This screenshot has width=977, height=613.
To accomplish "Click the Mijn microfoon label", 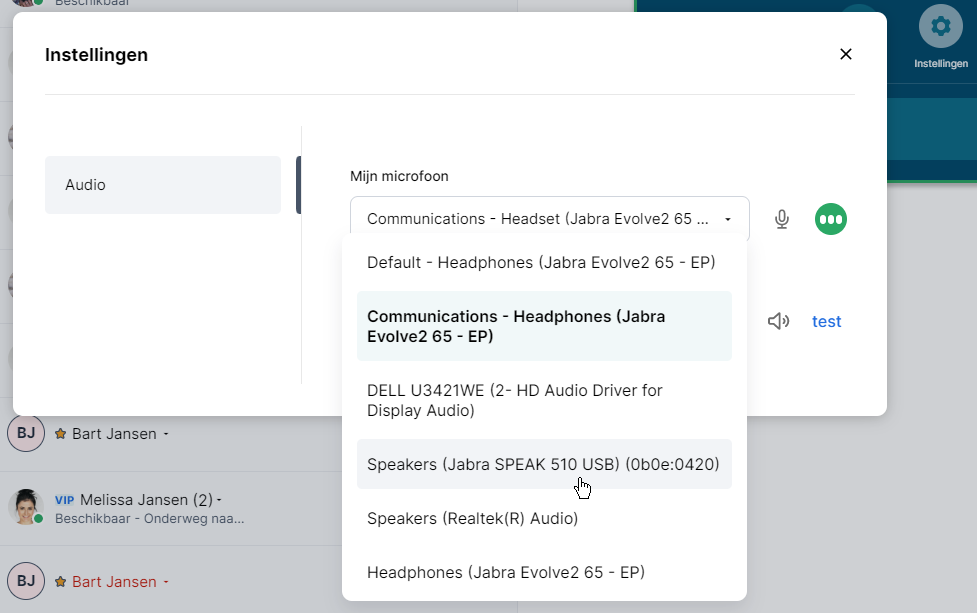I will pyautogui.click(x=399, y=176).
